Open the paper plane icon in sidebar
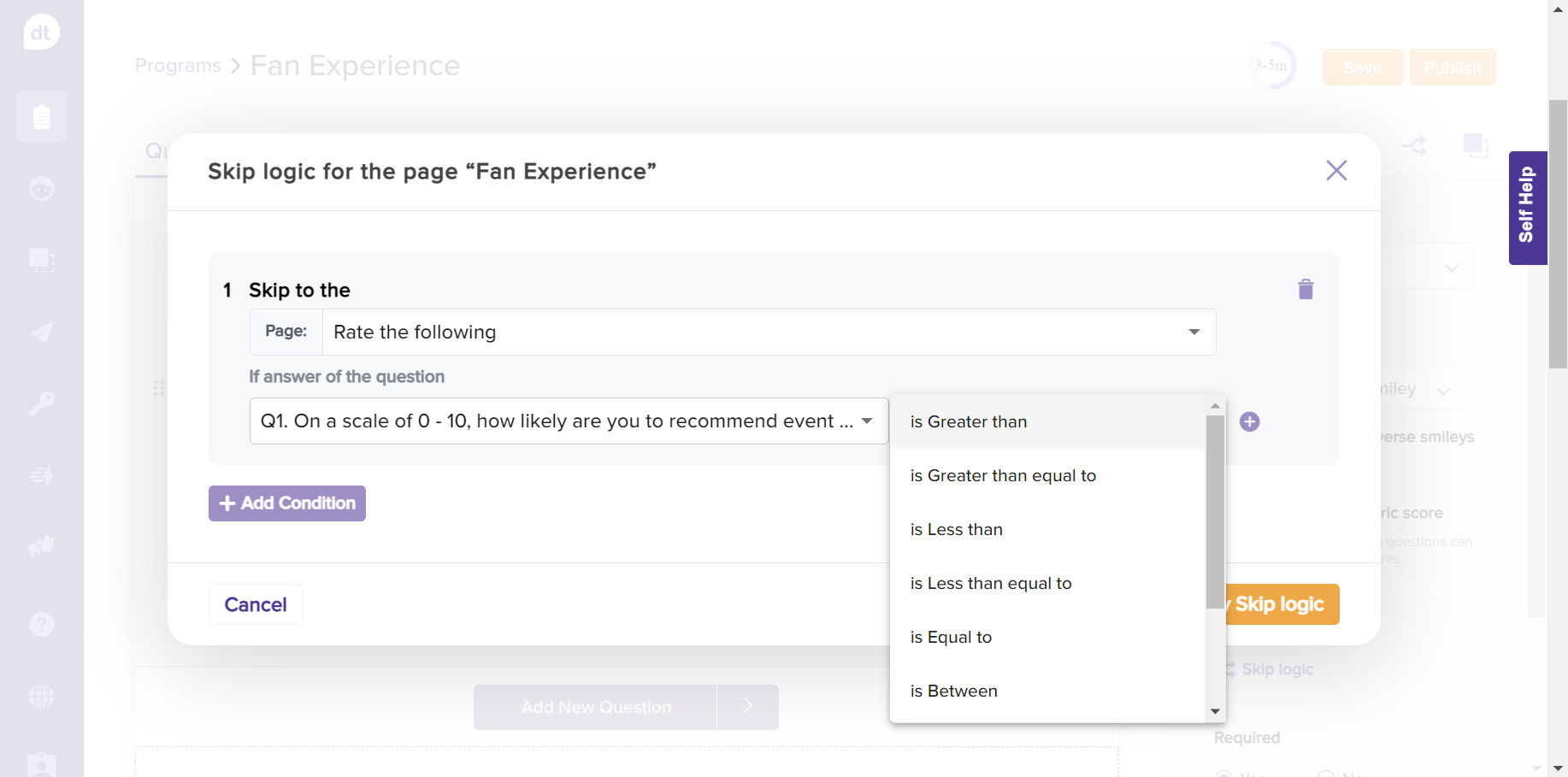This screenshot has width=1568, height=777. [41, 332]
